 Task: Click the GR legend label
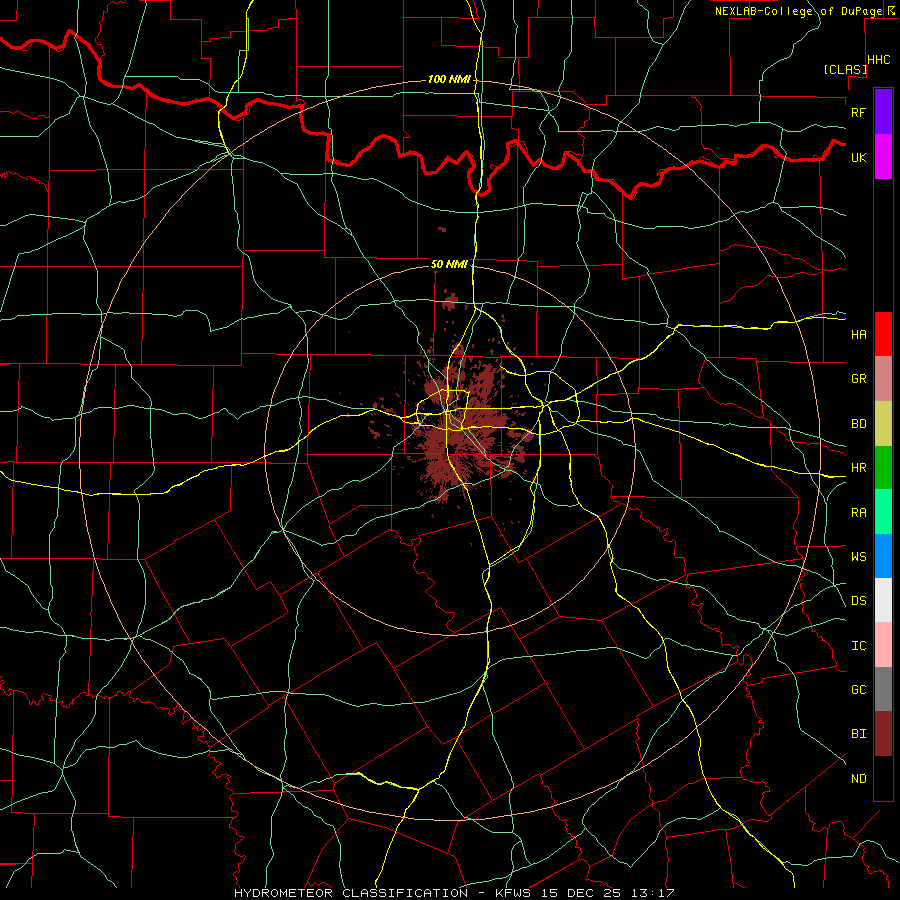pyautogui.click(x=858, y=379)
